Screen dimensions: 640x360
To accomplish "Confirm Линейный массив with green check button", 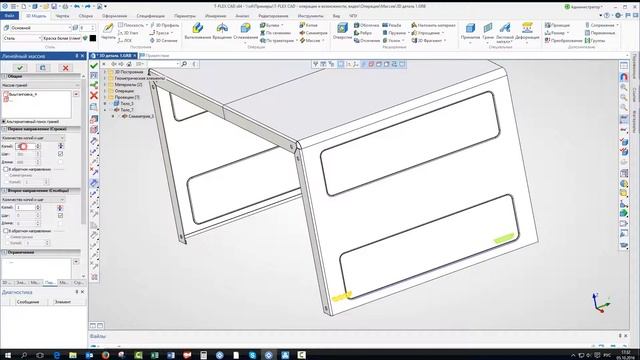I will [x=20, y=68].
